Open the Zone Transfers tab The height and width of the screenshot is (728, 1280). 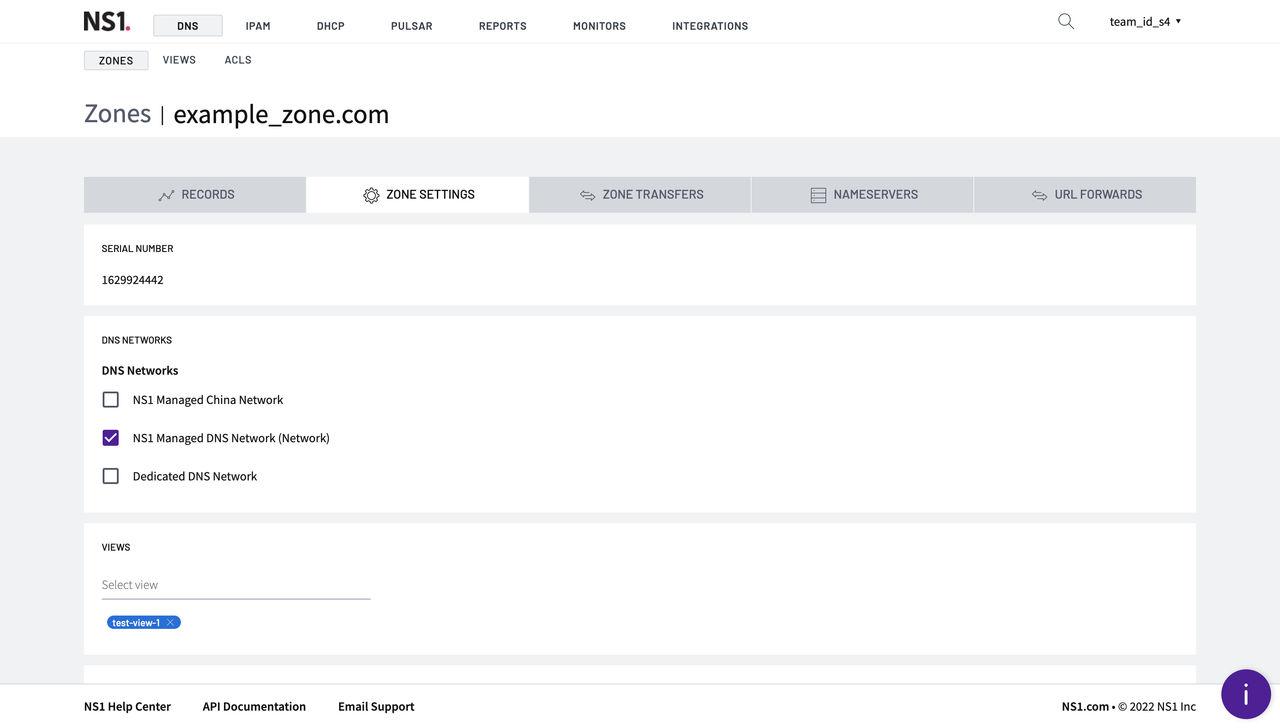click(x=640, y=195)
